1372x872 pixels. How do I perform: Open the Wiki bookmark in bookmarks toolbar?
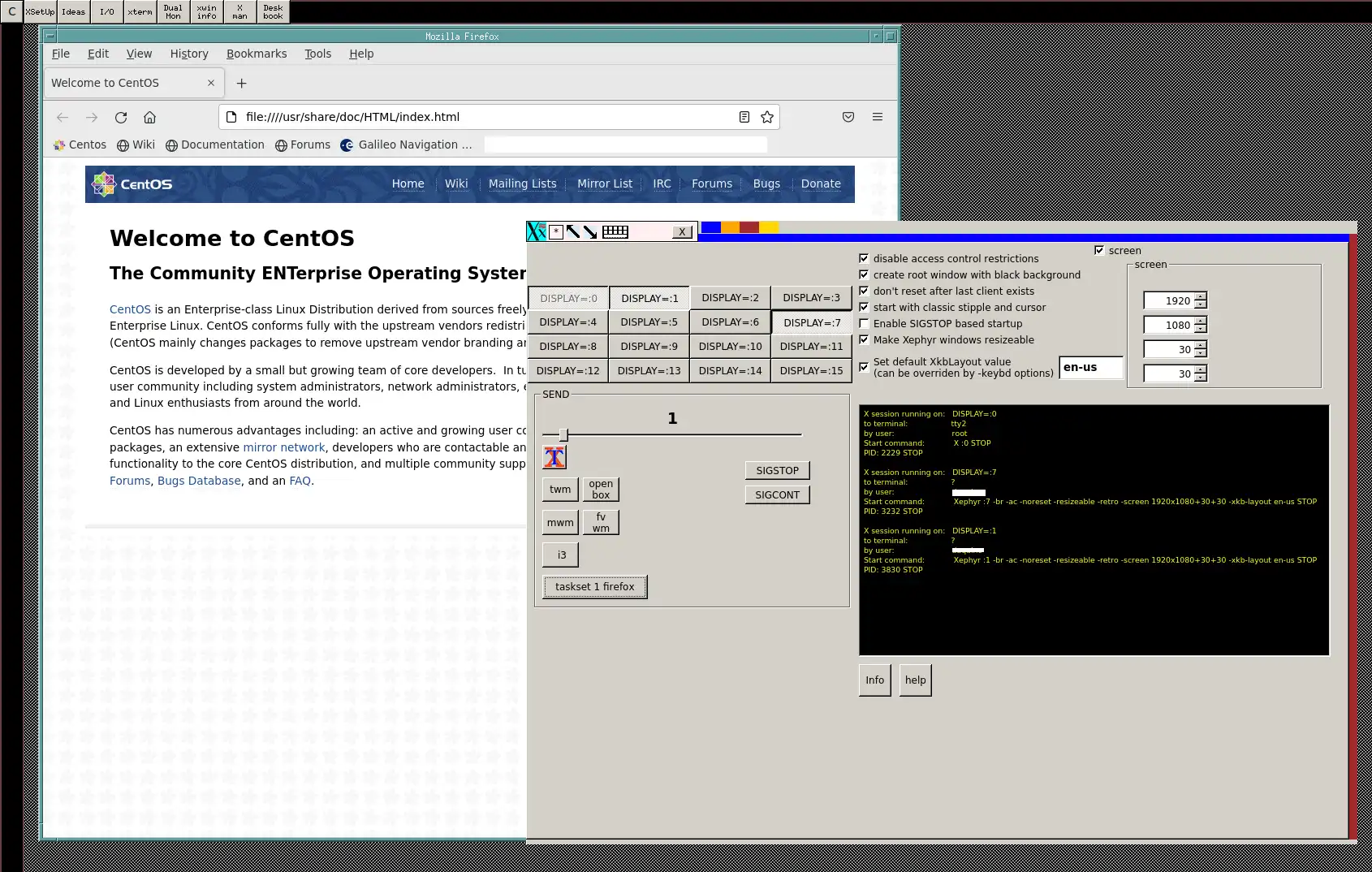tap(136, 145)
